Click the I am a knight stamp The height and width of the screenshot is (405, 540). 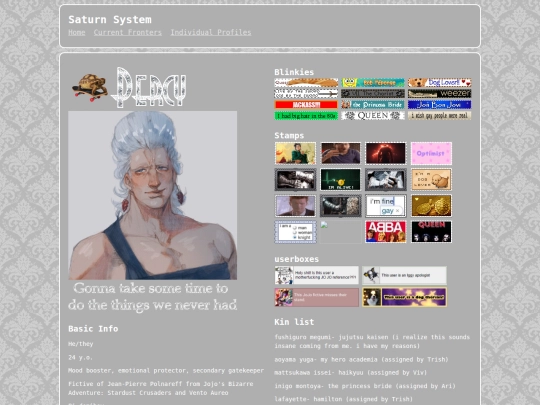click(x=295, y=232)
